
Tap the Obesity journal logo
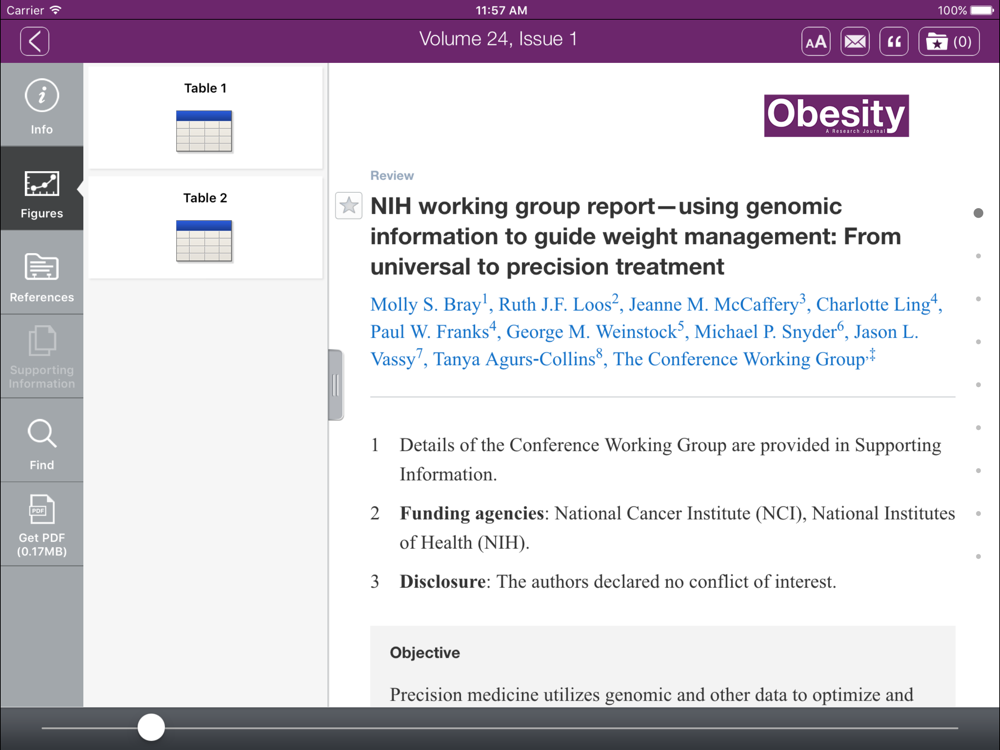point(836,115)
